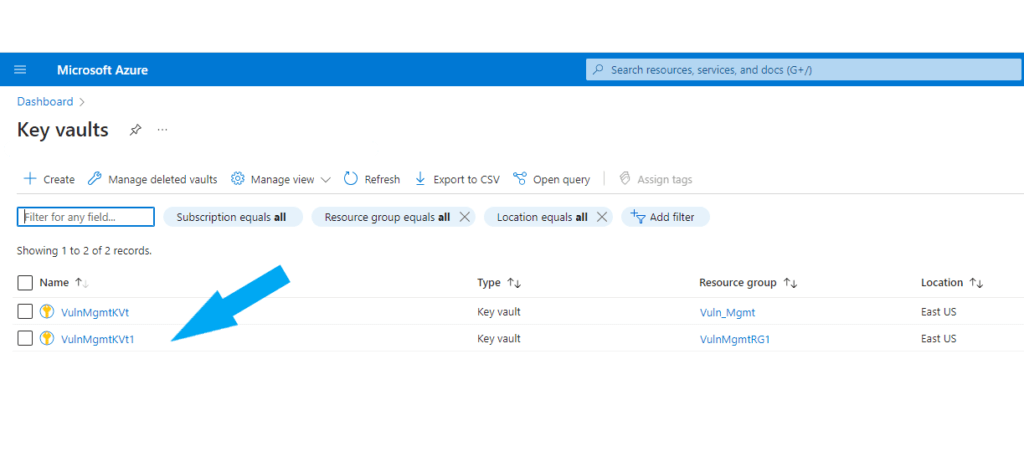This screenshot has width=1024, height=472.
Task: Check the select-all header checkbox
Action: click(x=25, y=283)
